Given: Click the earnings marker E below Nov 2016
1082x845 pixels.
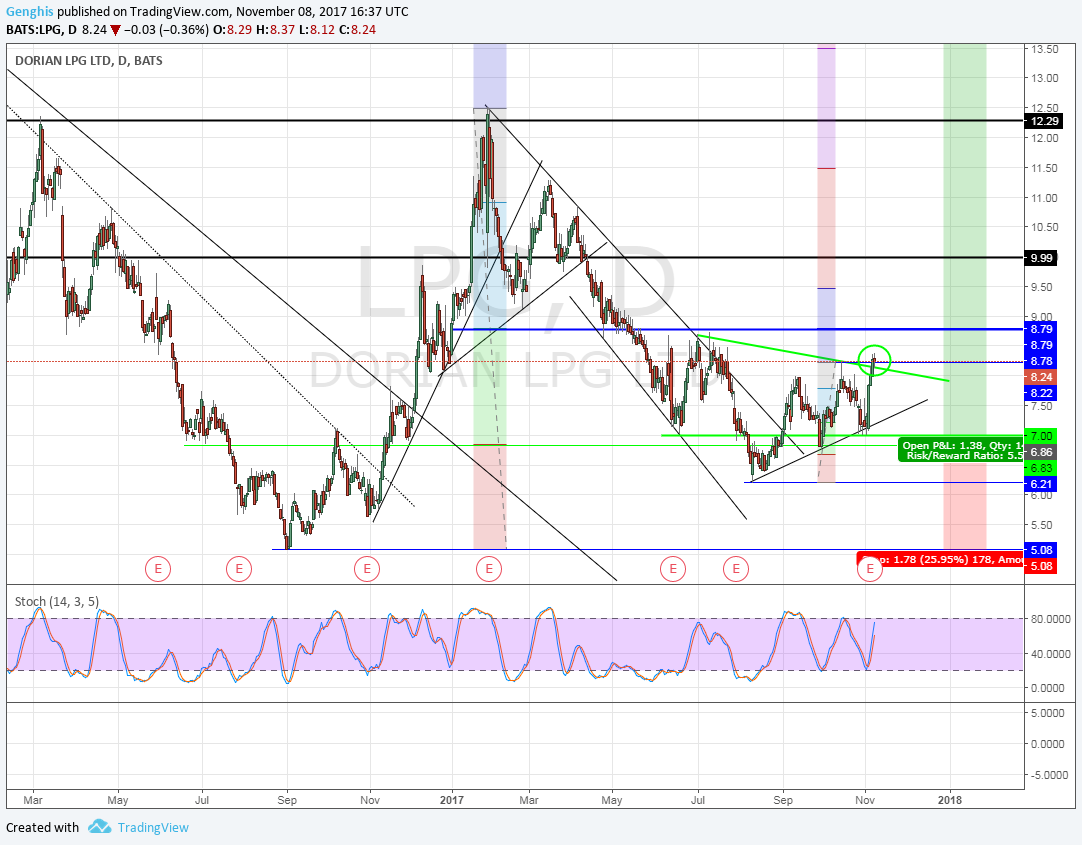Looking at the screenshot, I should pyautogui.click(x=367, y=569).
